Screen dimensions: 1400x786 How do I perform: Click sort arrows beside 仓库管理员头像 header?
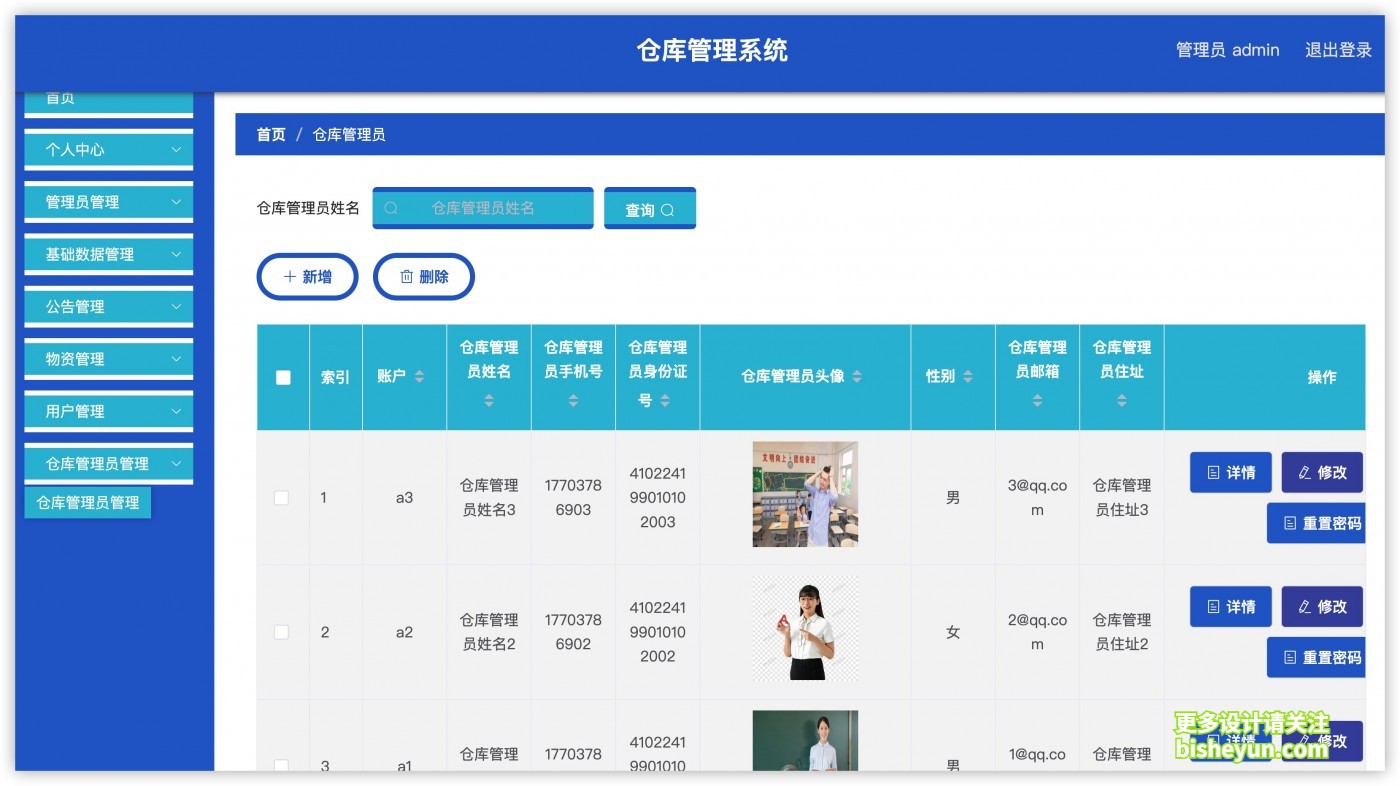(x=857, y=377)
